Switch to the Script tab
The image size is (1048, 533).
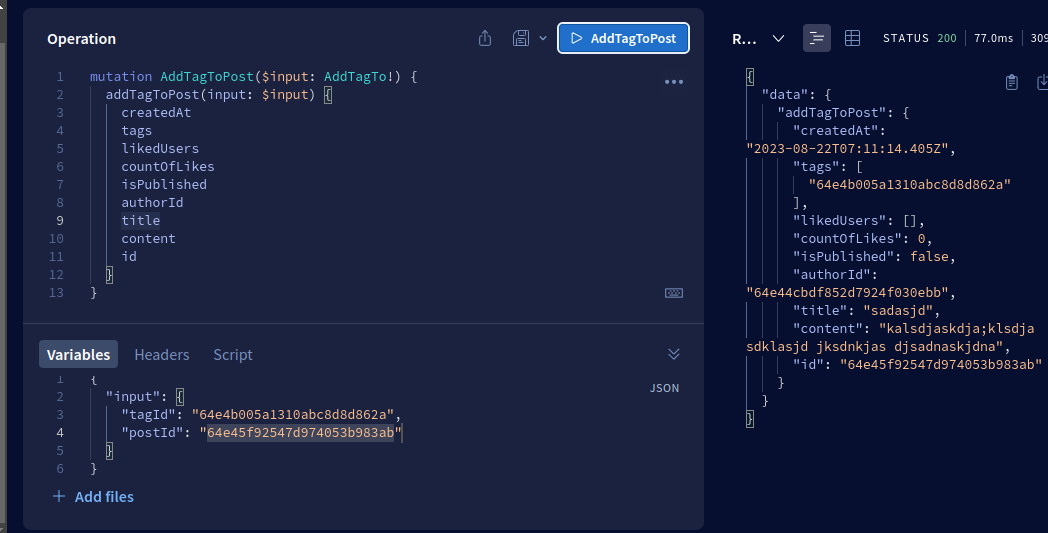[233, 354]
